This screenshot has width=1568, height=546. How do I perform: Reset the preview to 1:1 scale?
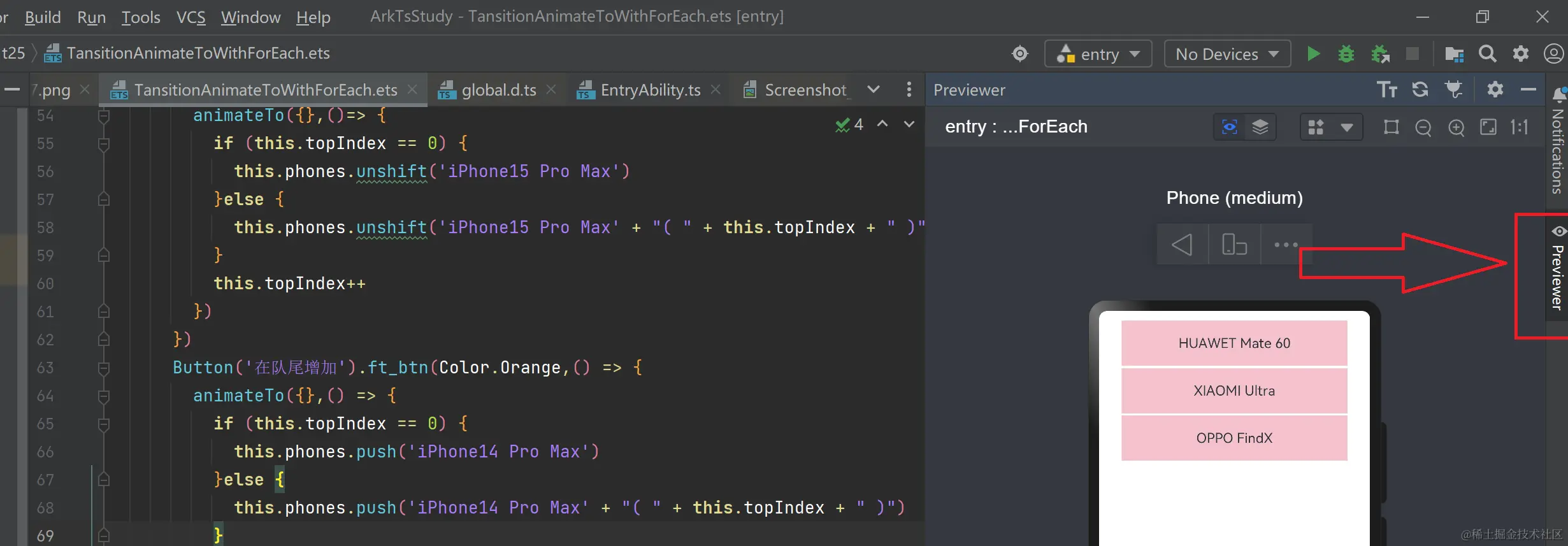(x=1520, y=127)
